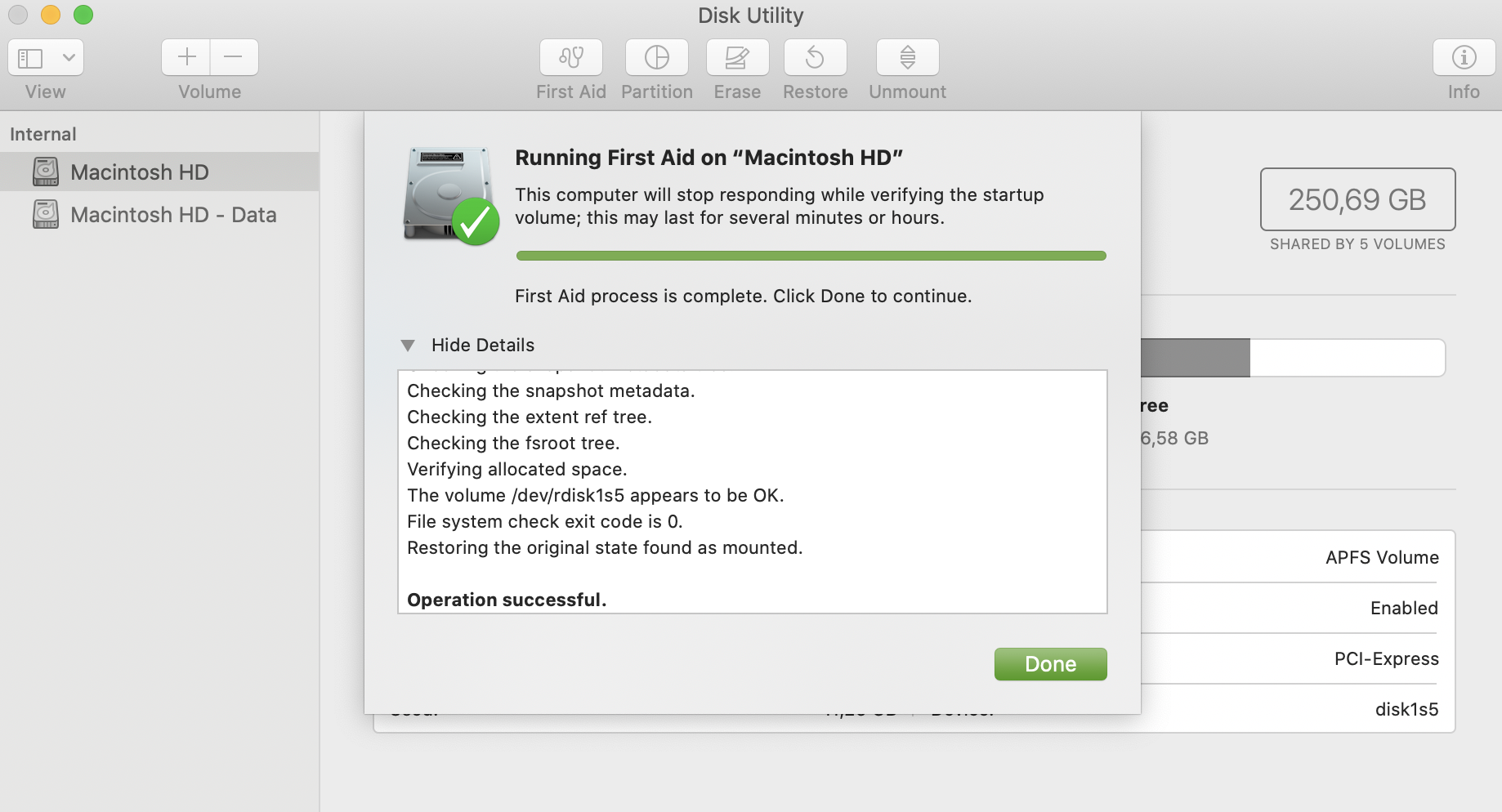Click 'Restoring the original state found as mounted.'
Viewport: 1502px width, 812px height.
click(605, 547)
